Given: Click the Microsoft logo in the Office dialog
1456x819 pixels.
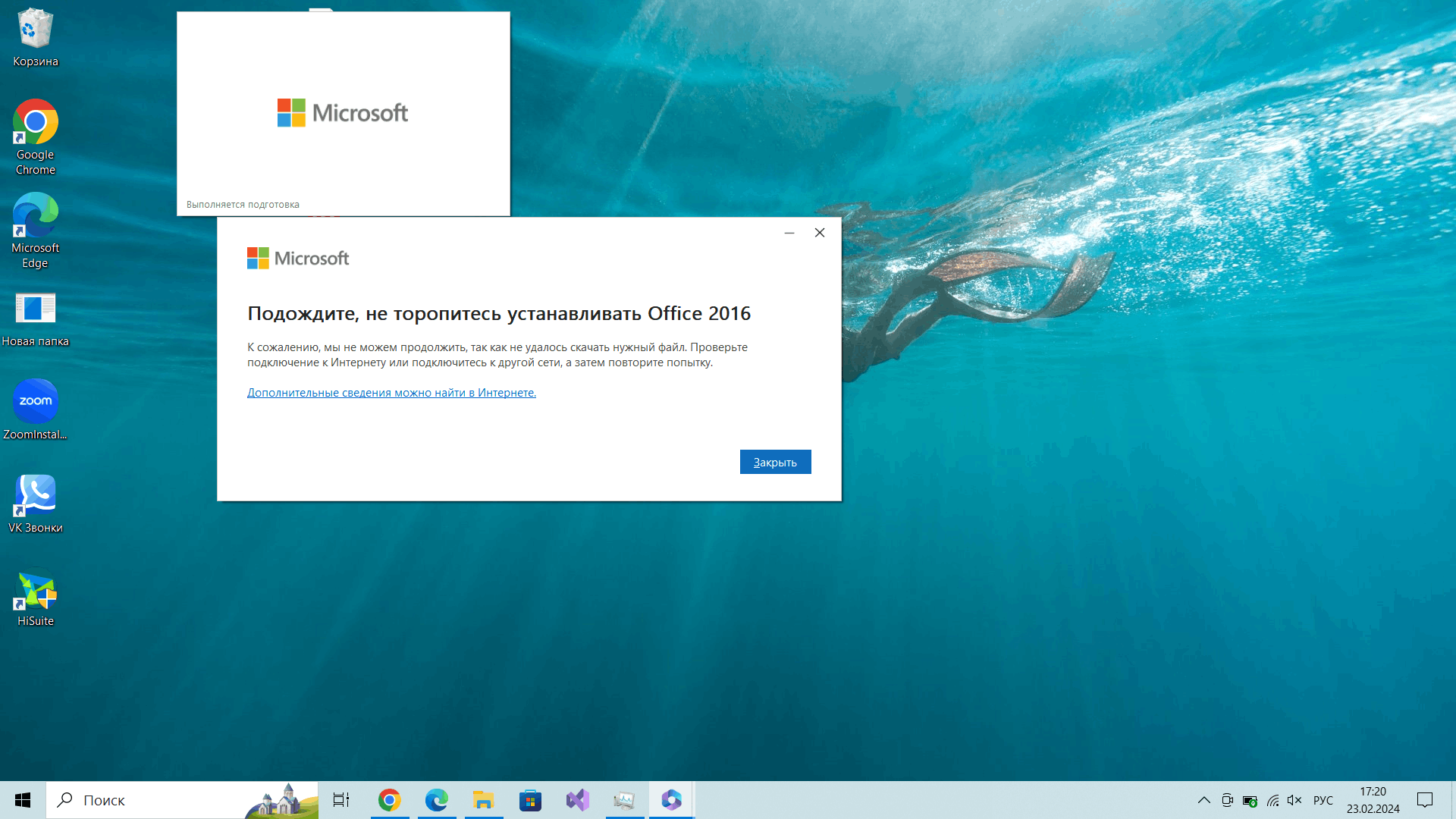Looking at the screenshot, I should [x=298, y=259].
